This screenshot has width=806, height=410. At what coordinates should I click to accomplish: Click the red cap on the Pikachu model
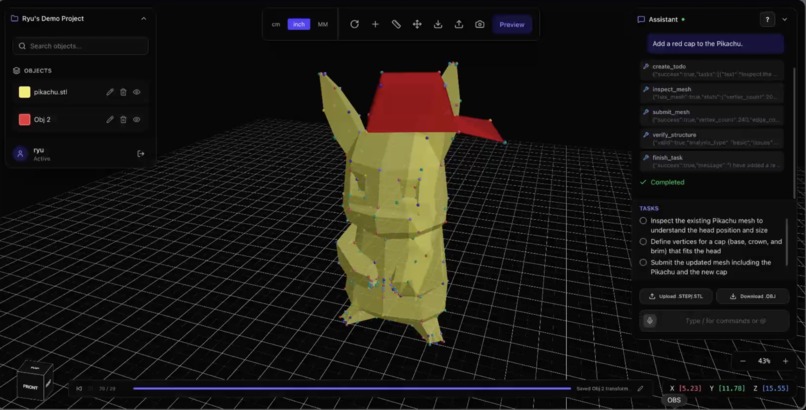click(411, 103)
